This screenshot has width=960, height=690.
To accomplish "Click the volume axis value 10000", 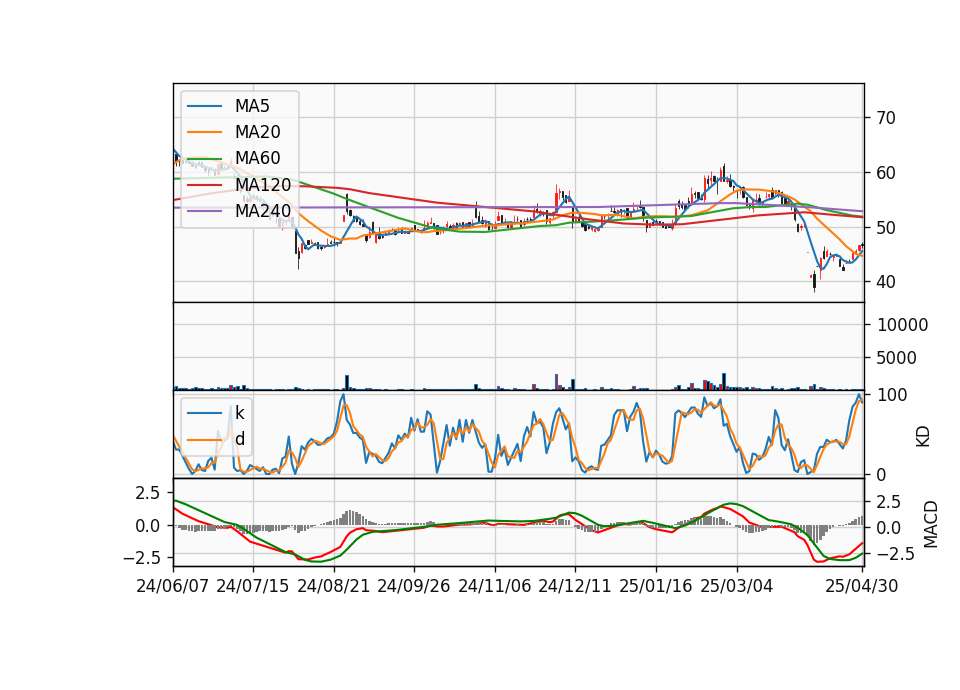I will pos(902,325).
